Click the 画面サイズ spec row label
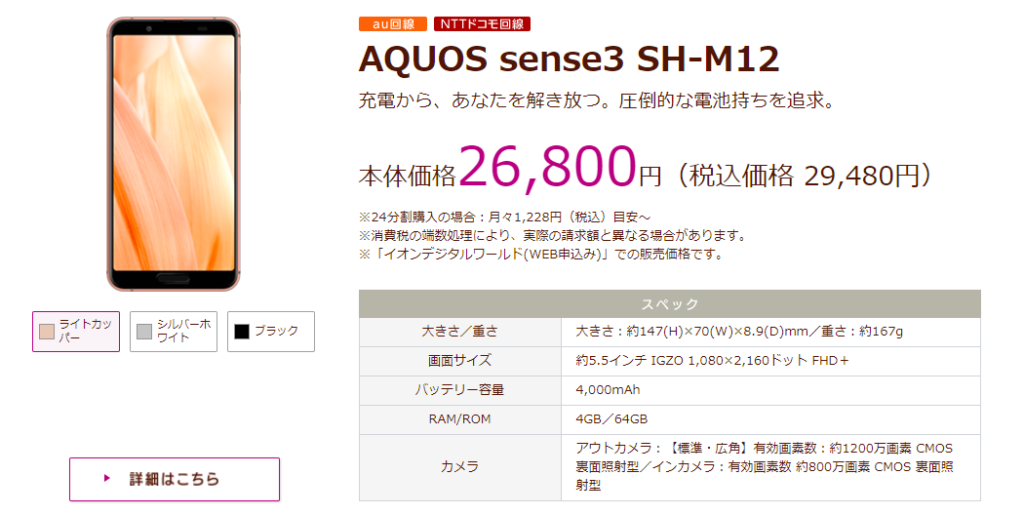The width and height of the screenshot is (1024, 515). click(460, 360)
